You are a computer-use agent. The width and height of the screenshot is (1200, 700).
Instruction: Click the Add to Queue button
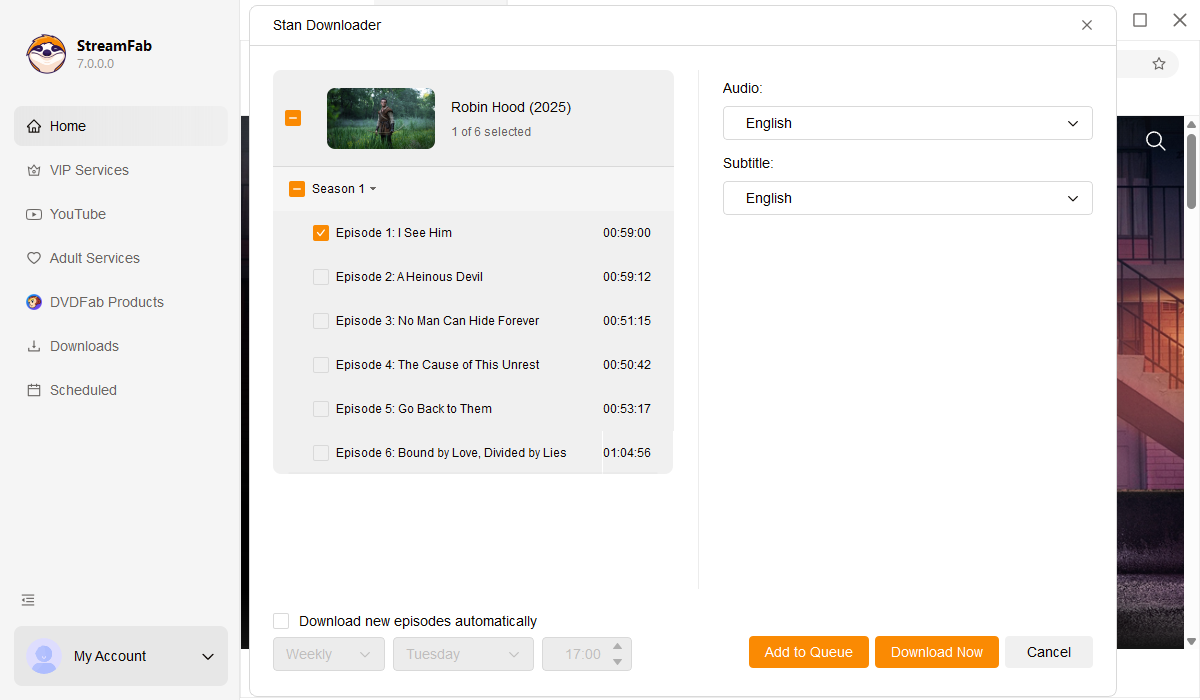808,652
